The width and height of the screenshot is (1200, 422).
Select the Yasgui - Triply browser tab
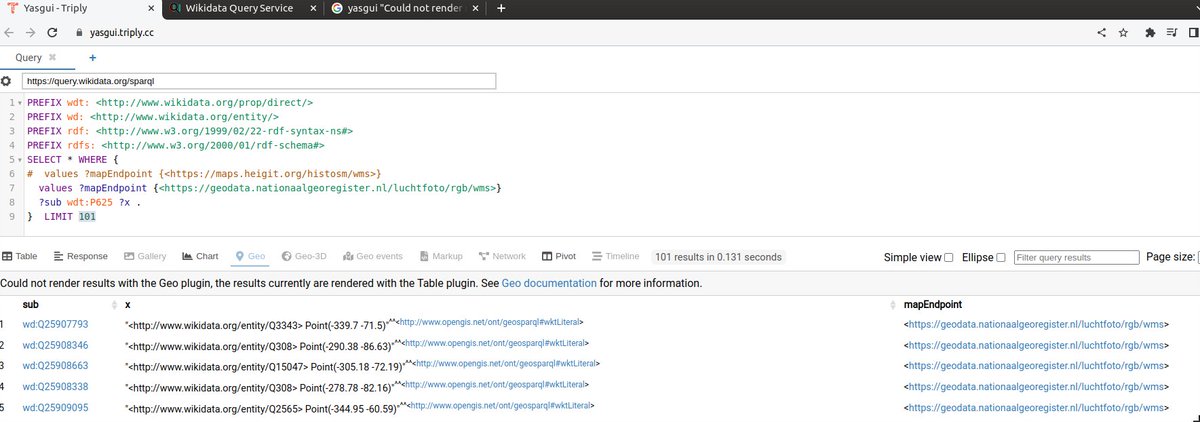[80, 8]
